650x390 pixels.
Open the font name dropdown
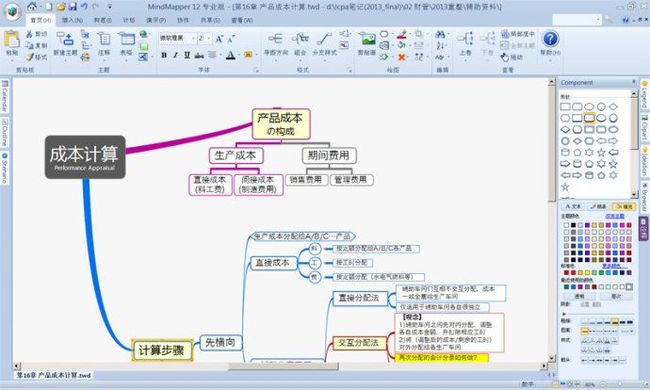click(x=193, y=38)
